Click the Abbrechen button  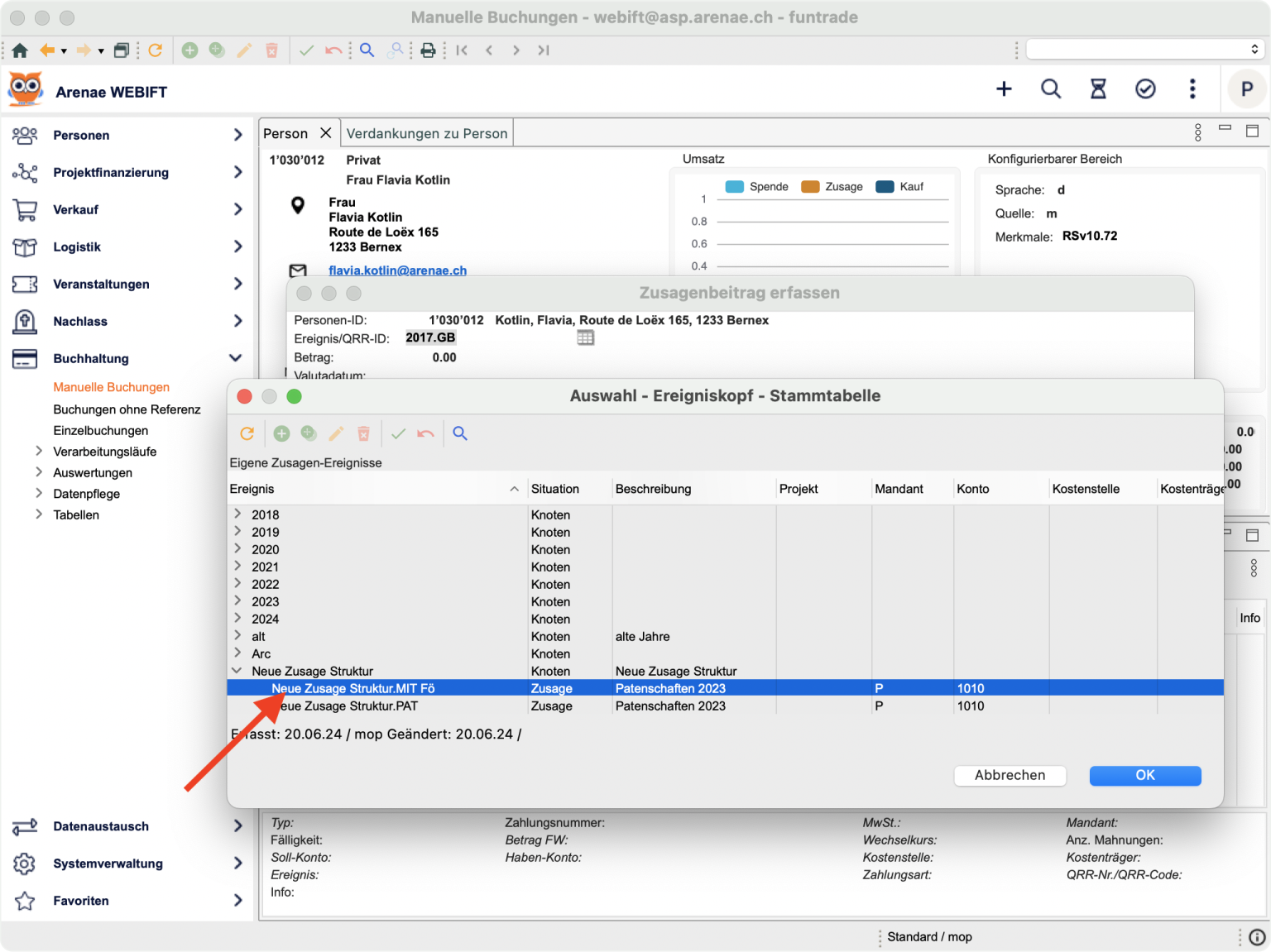click(x=1010, y=775)
